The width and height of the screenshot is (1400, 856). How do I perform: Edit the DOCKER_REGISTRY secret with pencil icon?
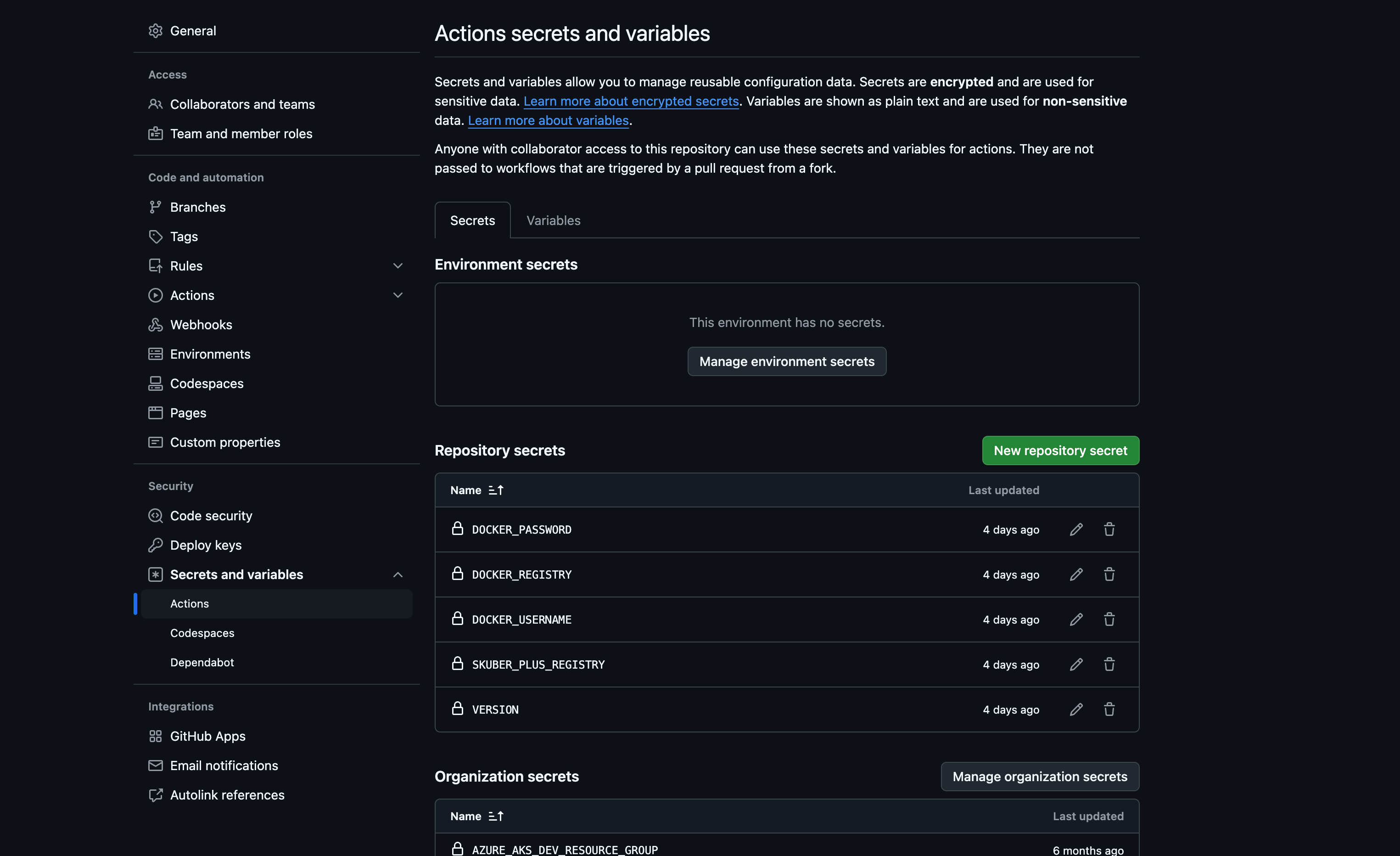point(1076,574)
